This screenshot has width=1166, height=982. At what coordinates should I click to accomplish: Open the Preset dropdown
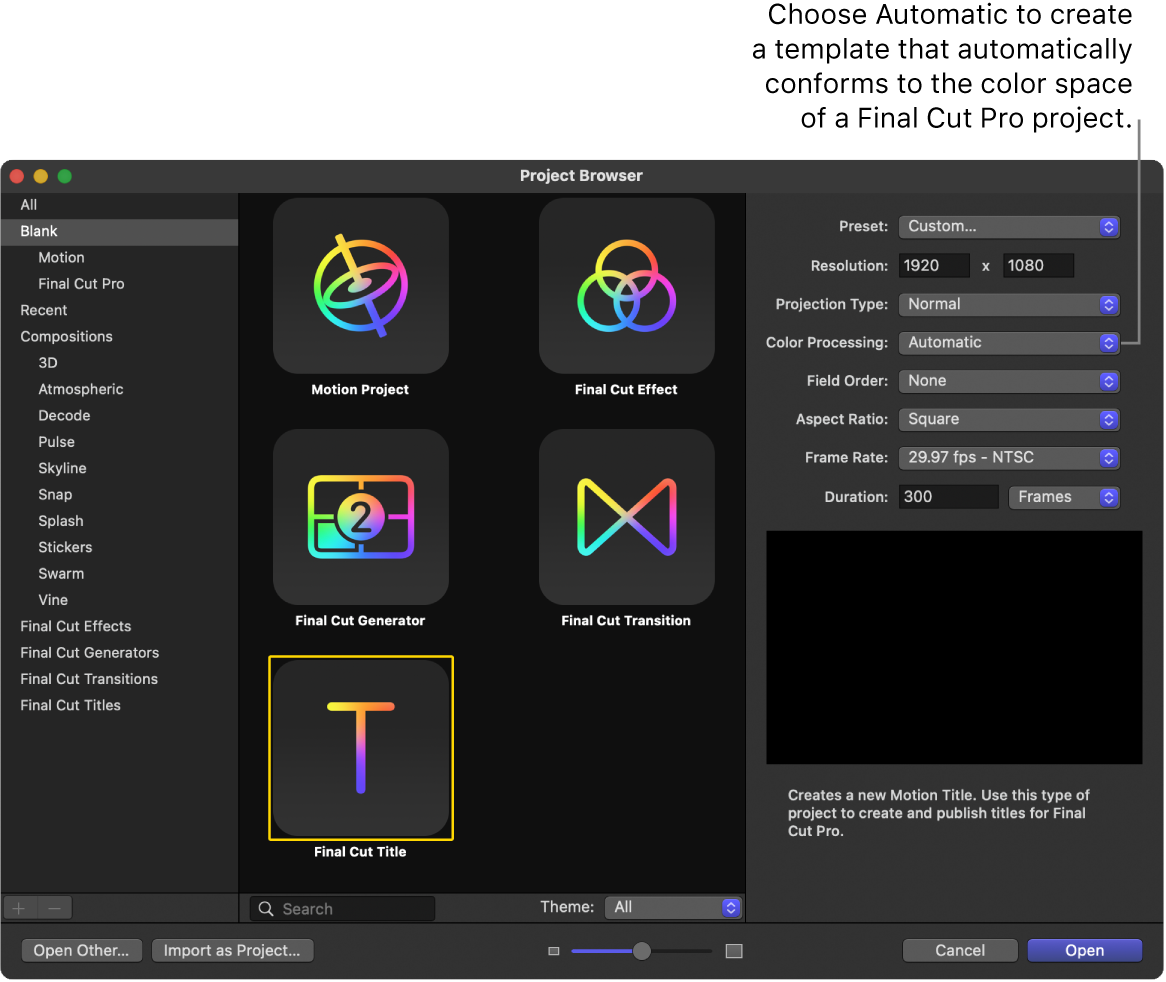point(1008,226)
